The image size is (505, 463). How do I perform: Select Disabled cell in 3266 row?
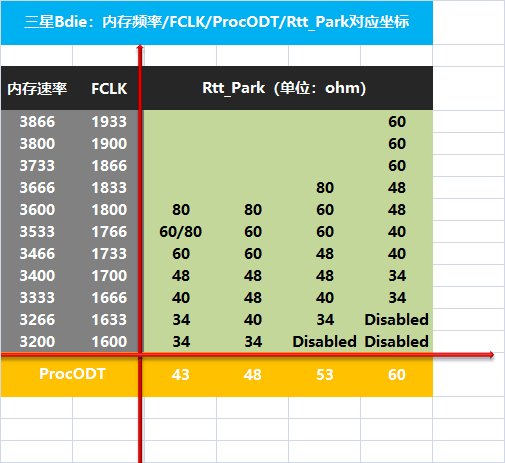tap(397, 320)
